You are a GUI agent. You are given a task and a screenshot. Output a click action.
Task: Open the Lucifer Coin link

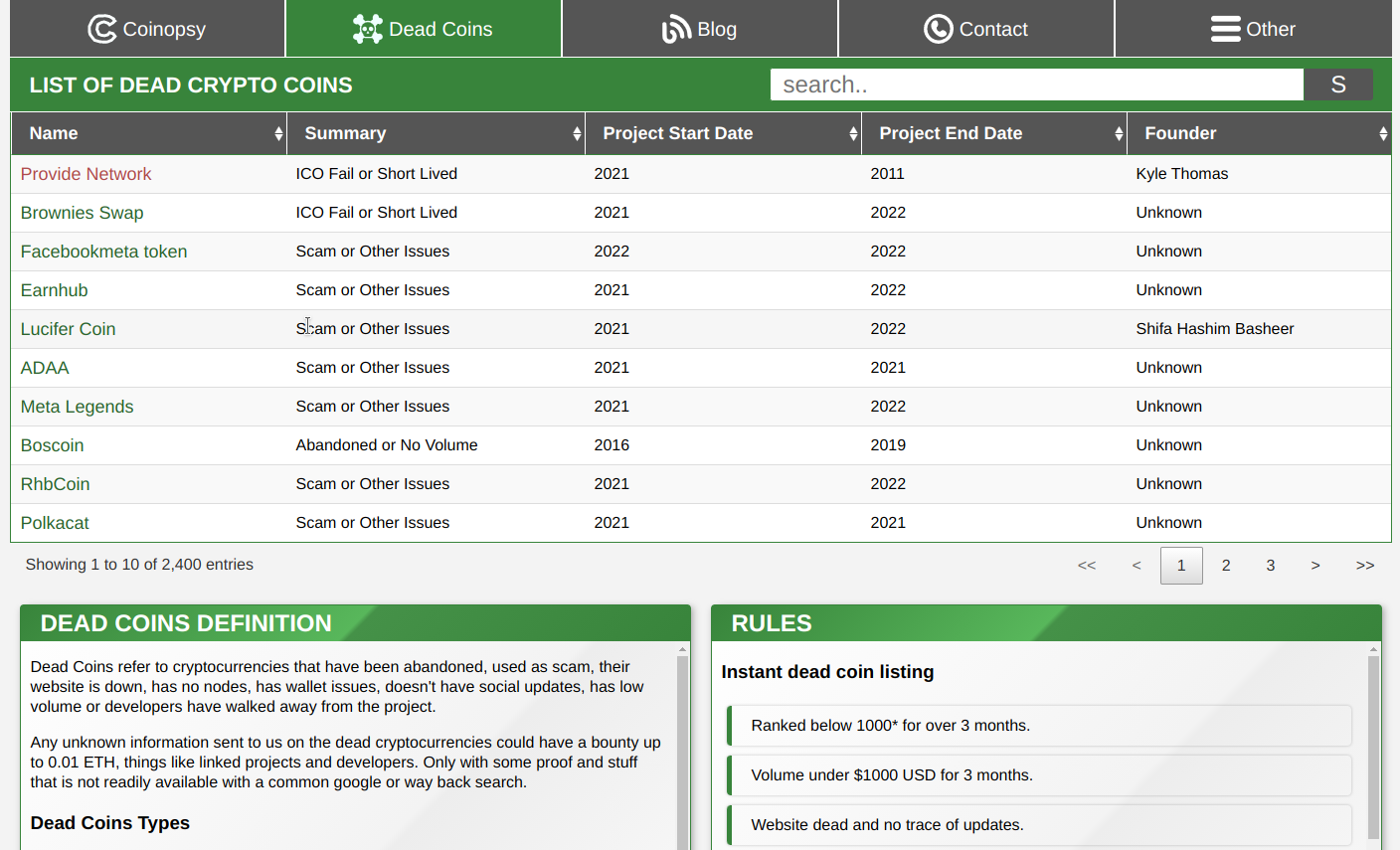pyautogui.click(x=68, y=329)
